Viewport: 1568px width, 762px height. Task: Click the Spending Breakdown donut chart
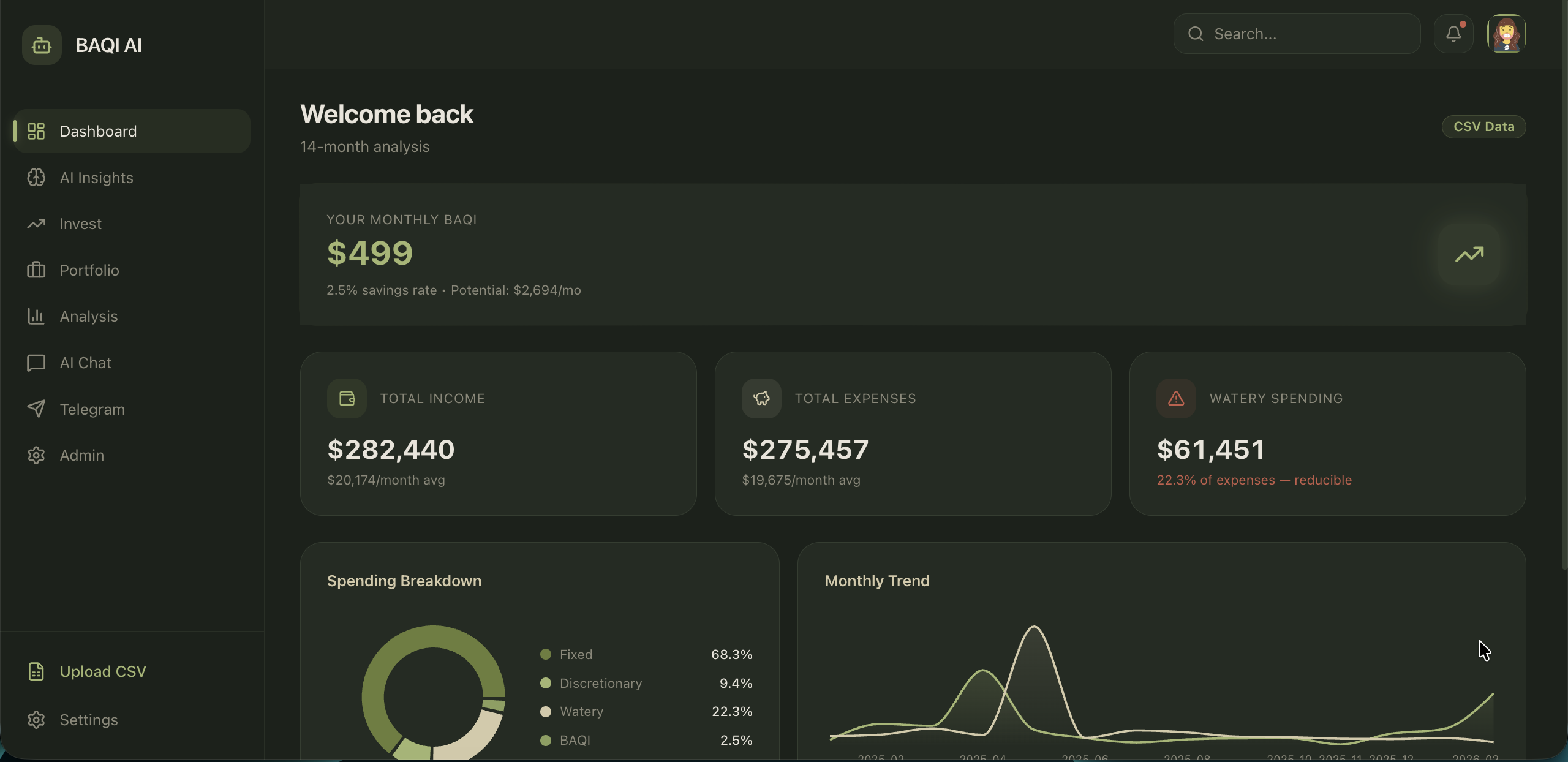(x=433, y=692)
